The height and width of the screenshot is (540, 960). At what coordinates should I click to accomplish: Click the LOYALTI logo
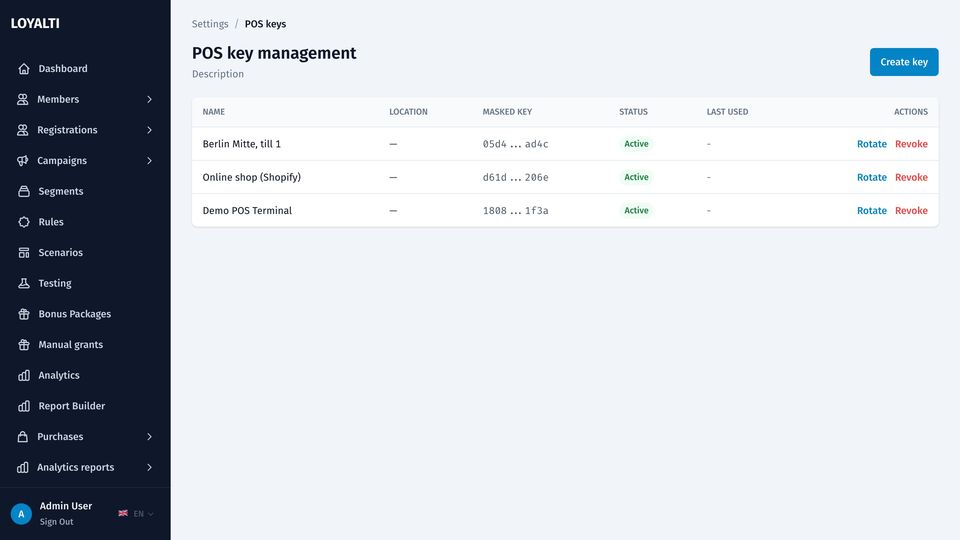[x=35, y=23]
